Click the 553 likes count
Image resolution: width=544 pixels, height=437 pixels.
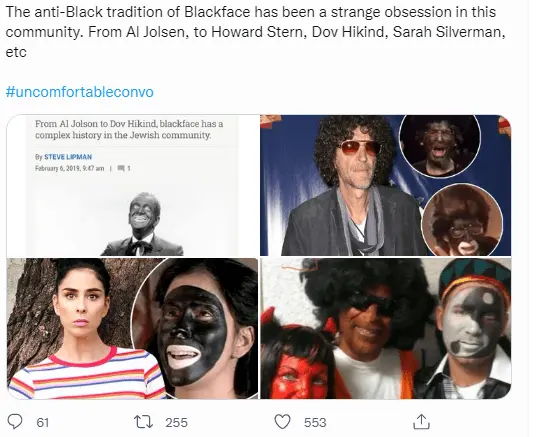[315, 422]
